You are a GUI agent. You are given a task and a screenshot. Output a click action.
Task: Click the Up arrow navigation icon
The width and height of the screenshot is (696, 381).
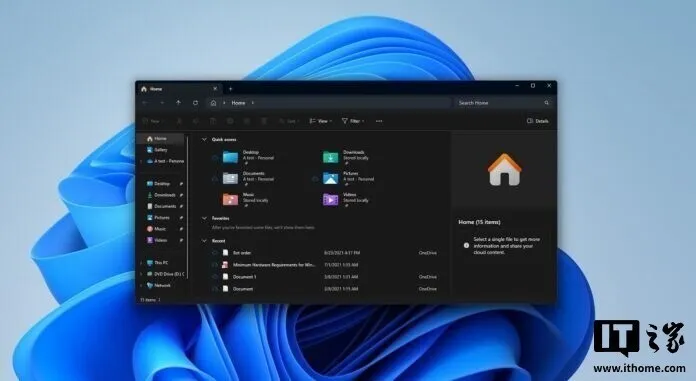click(178, 103)
